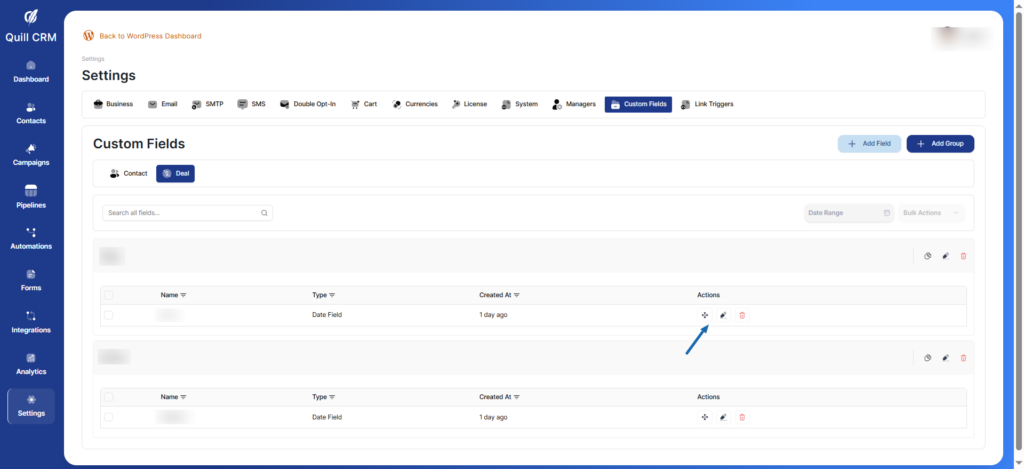Open the Date Range picker field
1024x469 pixels.
[x=848, y=213]
